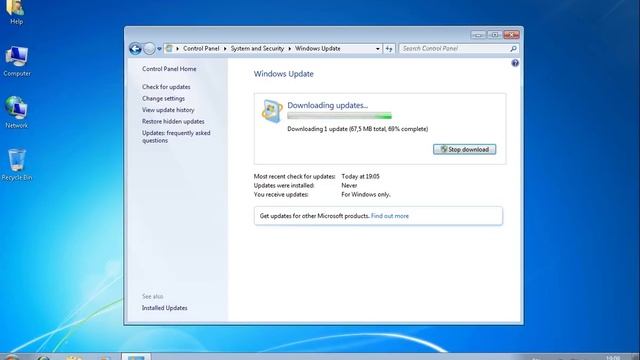Click the Find out more link

390,216
